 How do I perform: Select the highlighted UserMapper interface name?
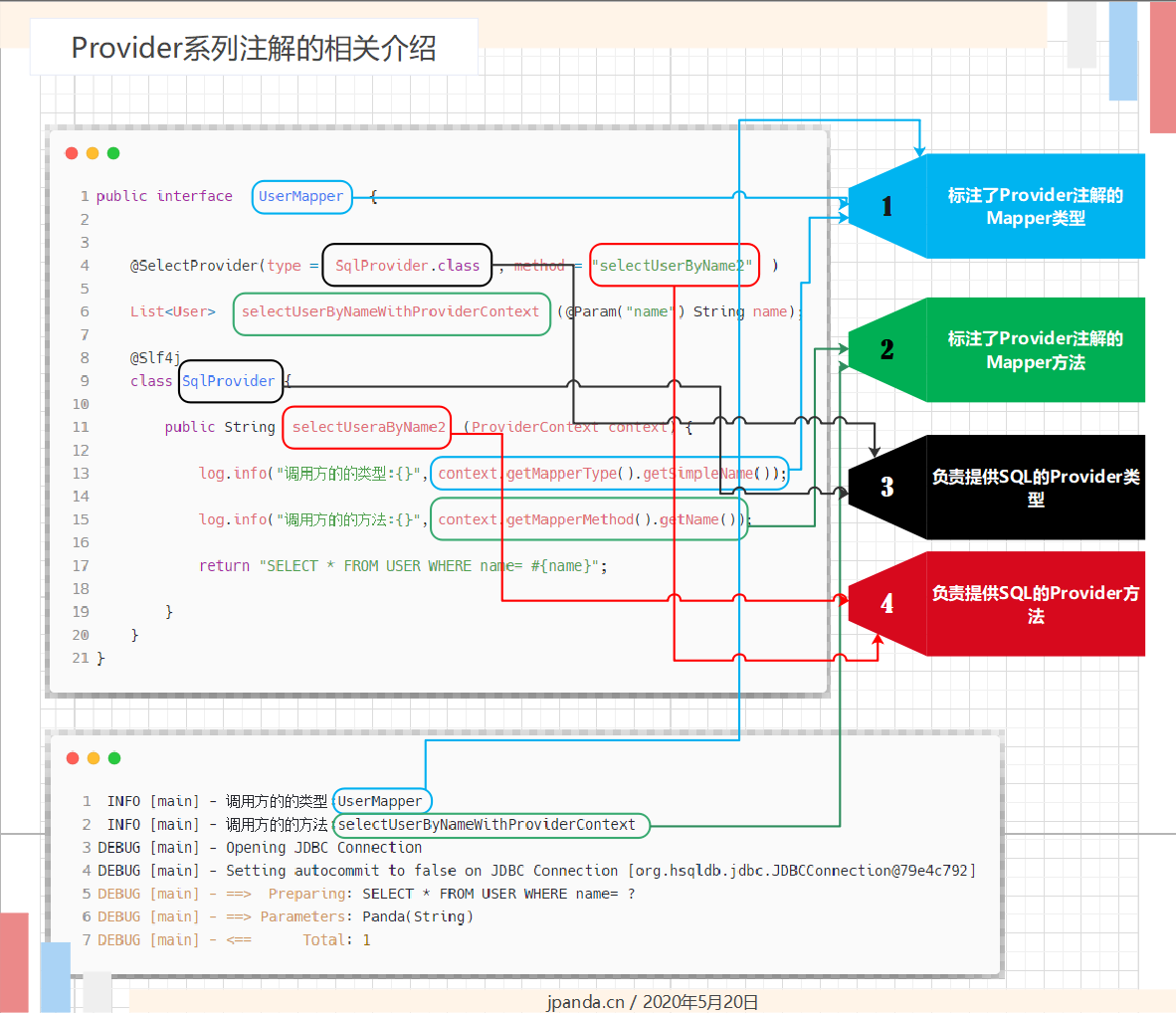click(x=301, y=197)
